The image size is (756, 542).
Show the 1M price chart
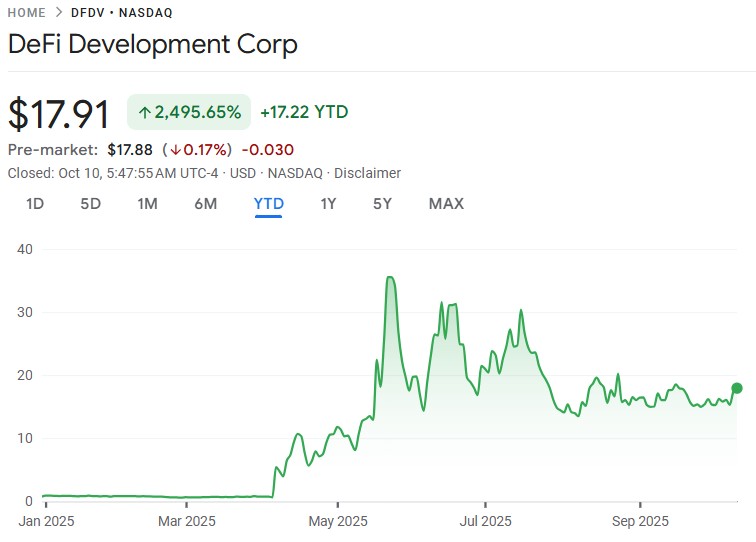(x=147, y=204)
